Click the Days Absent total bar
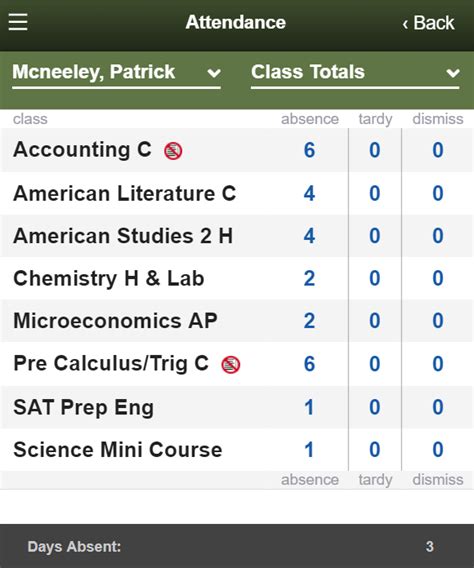474x568 pixels. [x=237, y=546]
